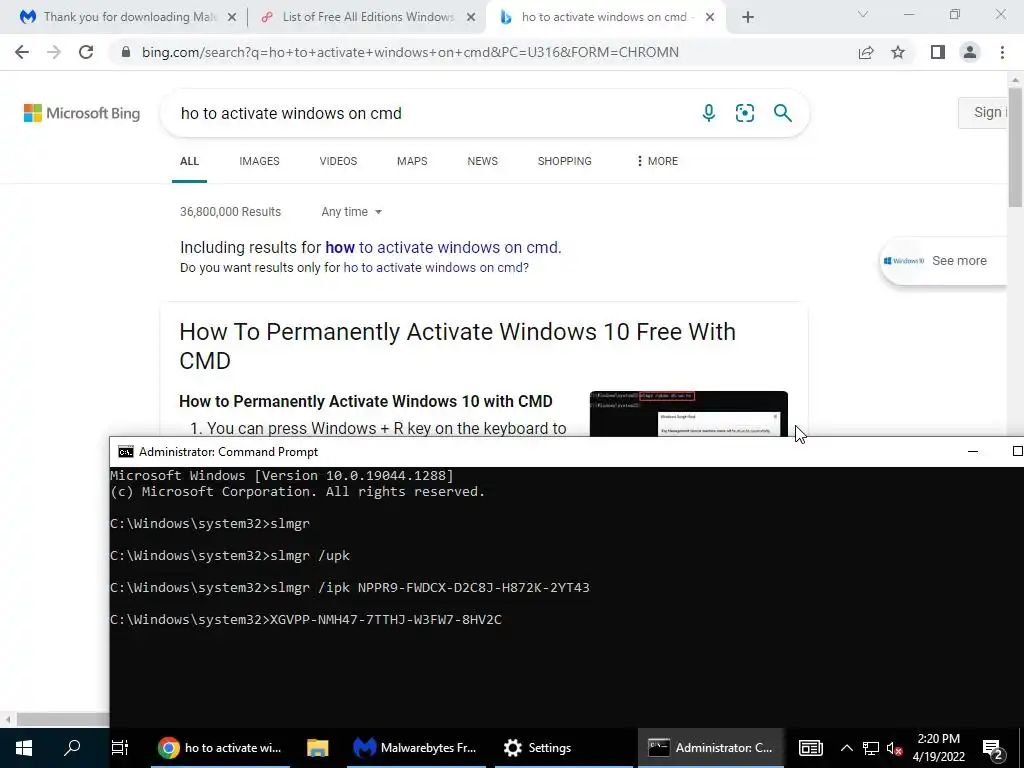Viewport: 1024px width, 768px height.
Task: Click See more Windows 10 card
Action: [x=943, y=261]
